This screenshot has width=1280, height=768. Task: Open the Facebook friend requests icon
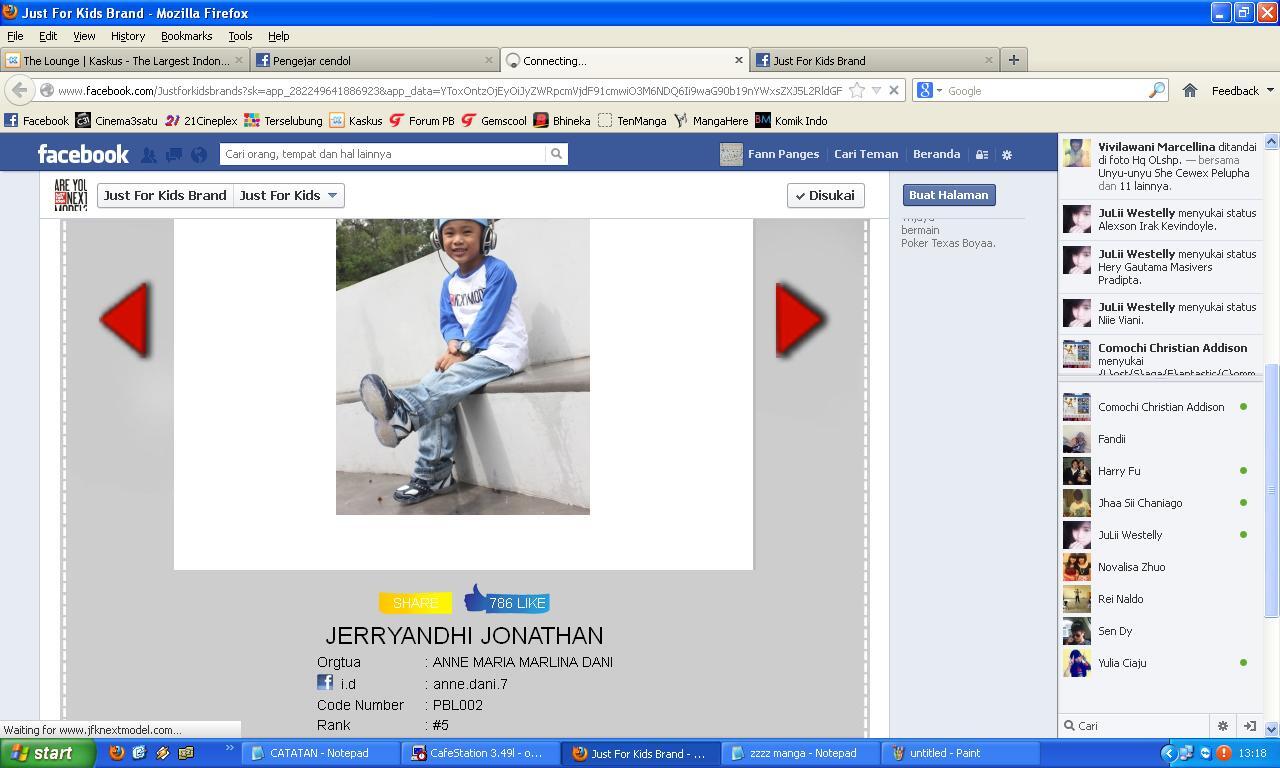(x=148, y=154)
